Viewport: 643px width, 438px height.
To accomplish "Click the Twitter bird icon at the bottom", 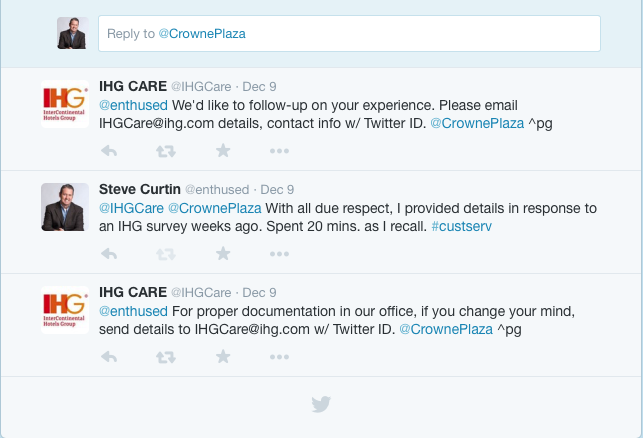I will 321,404.
